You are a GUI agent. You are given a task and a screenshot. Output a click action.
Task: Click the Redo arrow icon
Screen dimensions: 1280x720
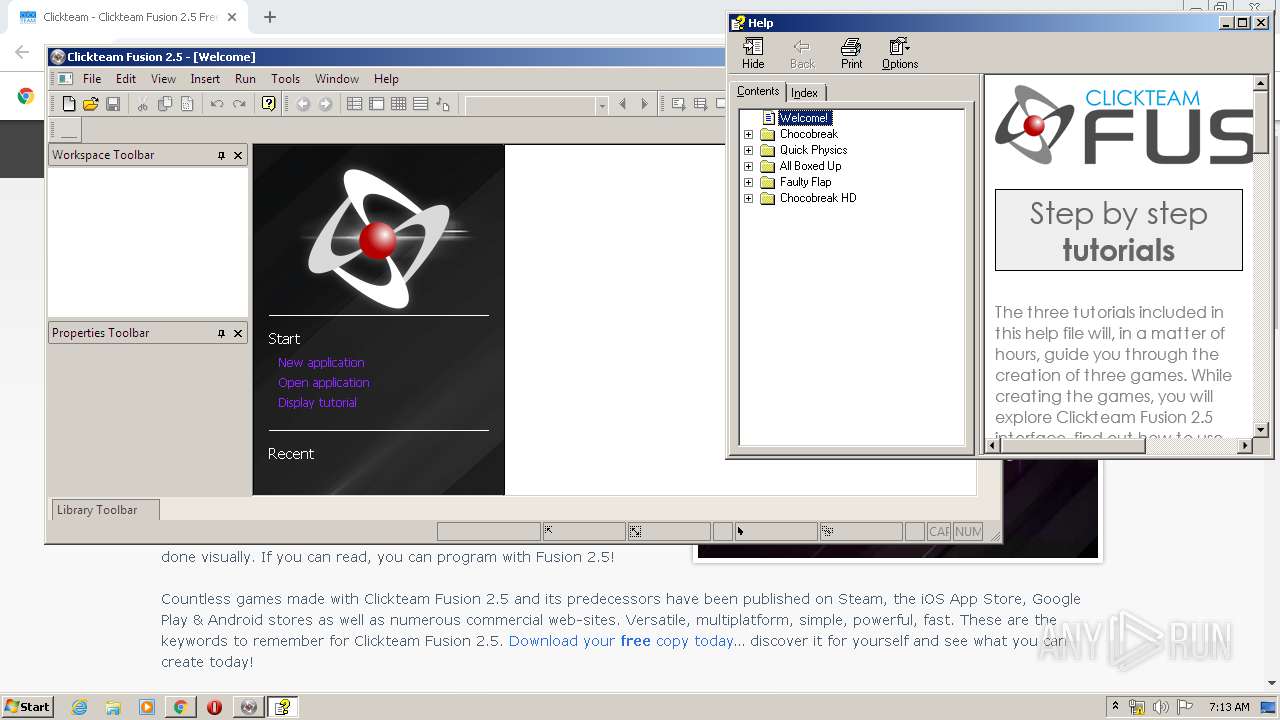pos(239,104)
